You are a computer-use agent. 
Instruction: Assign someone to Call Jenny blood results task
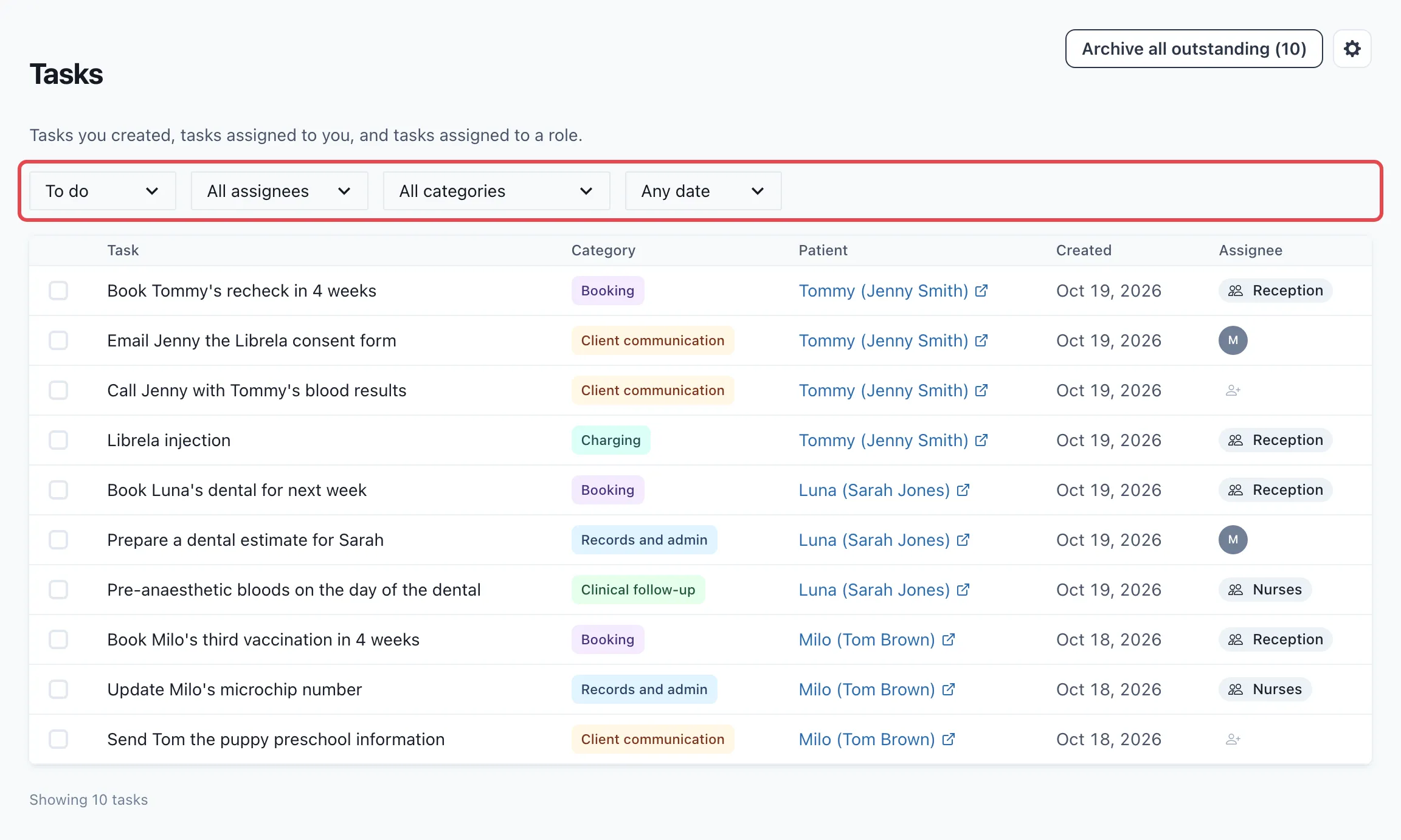[x=1233, y=390]
